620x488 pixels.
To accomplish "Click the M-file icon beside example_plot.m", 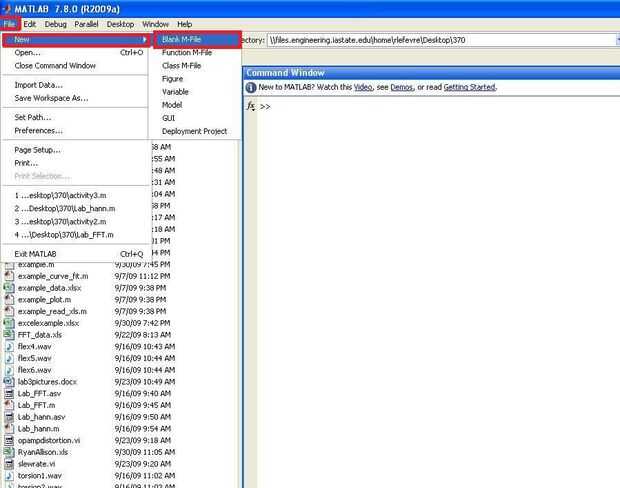I will coord(9,300).
